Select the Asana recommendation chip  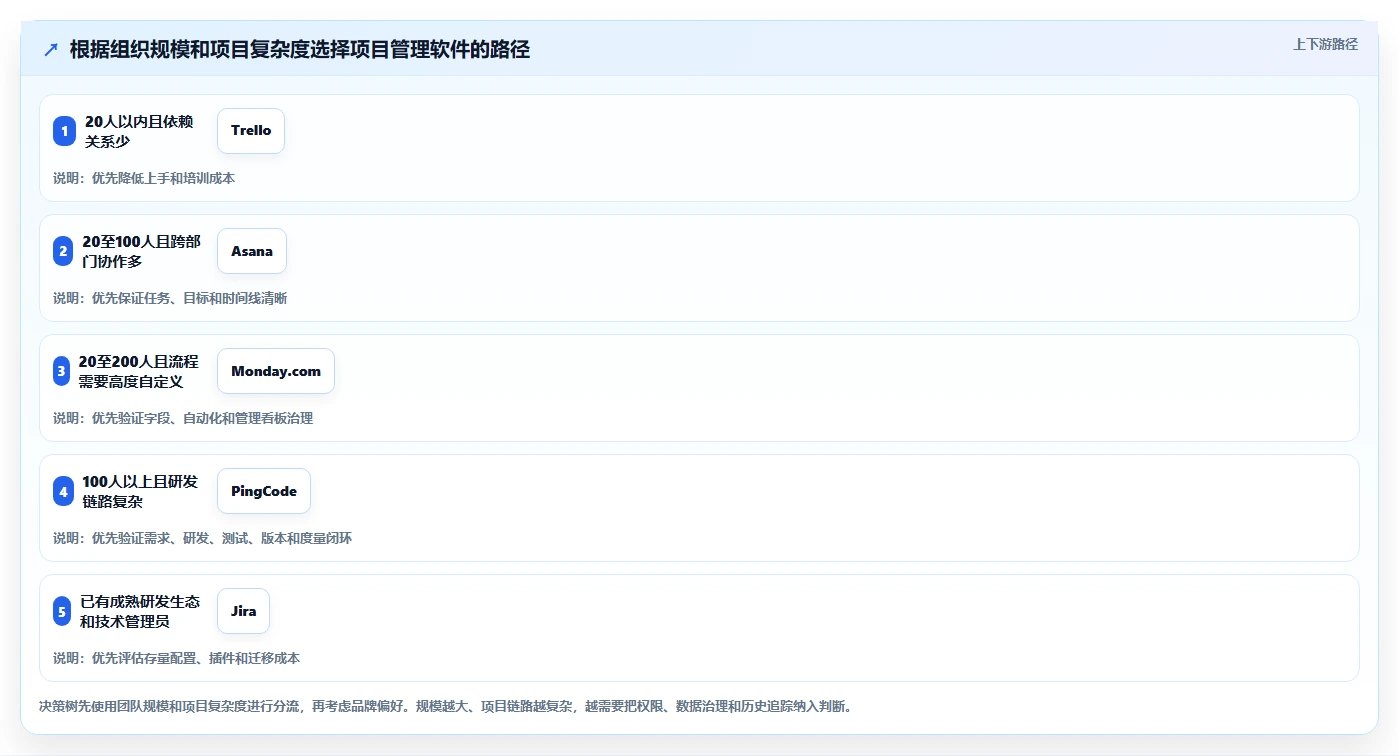(x=252, y=251)
